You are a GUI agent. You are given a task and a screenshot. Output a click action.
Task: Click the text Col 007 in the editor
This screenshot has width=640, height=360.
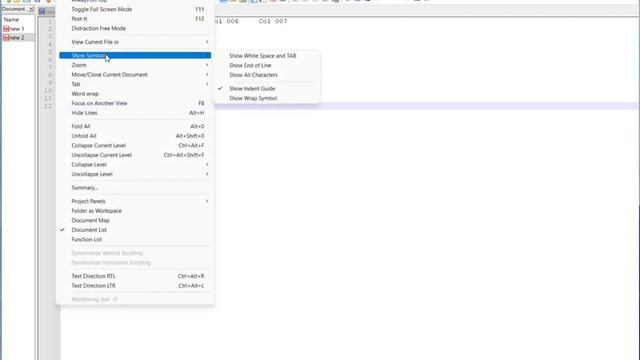pos(273,21)
